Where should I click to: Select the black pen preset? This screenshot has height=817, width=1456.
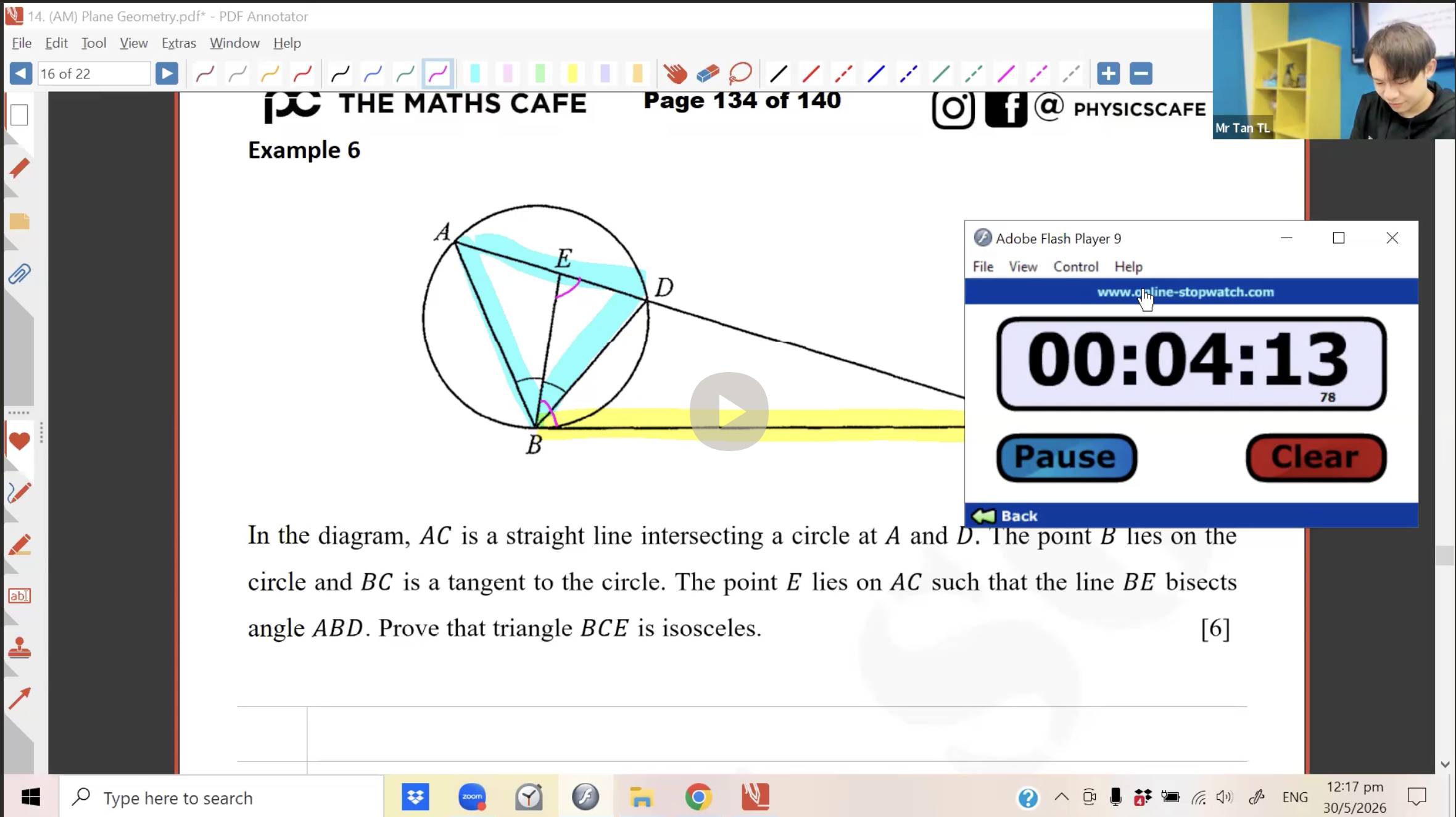(341, 74)
